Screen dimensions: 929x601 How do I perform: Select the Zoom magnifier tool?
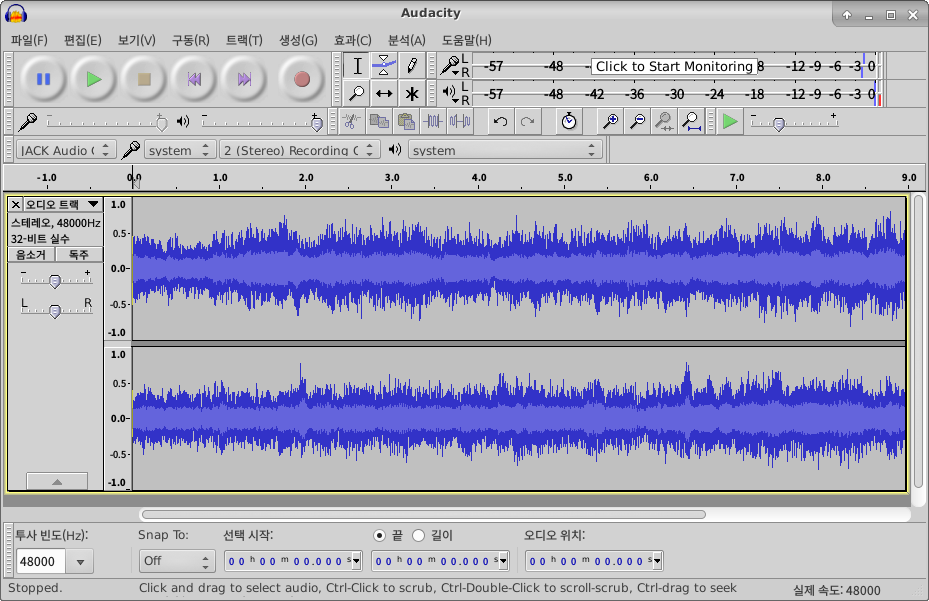tap(357, 93)
